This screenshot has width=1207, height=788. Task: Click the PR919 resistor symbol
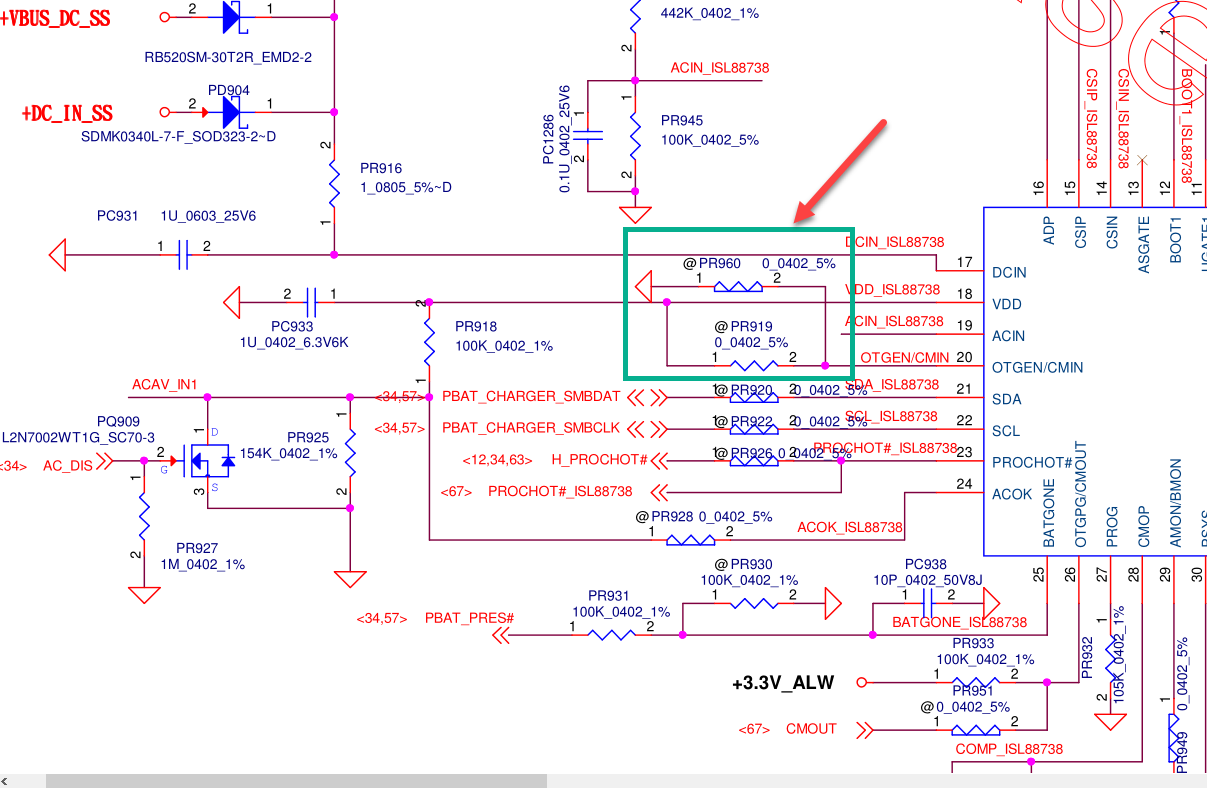coord(755,365)
